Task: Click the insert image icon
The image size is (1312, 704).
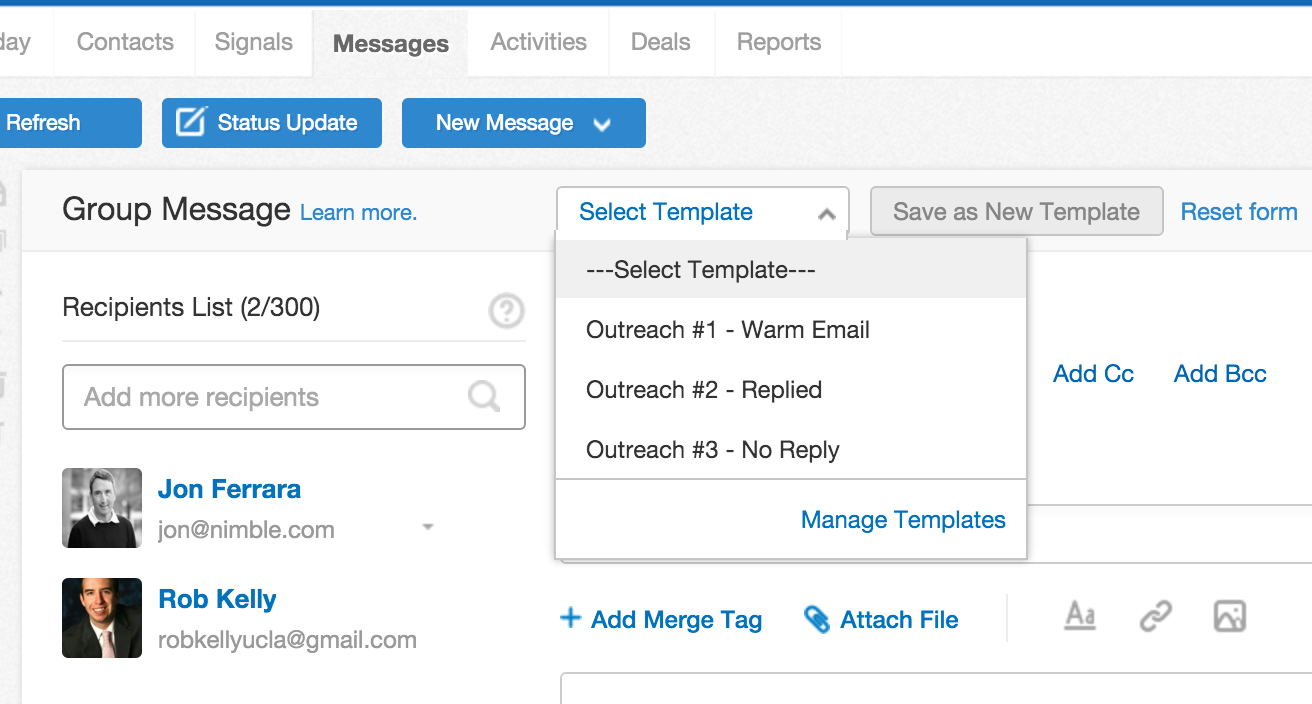Action: [1229, 617]
